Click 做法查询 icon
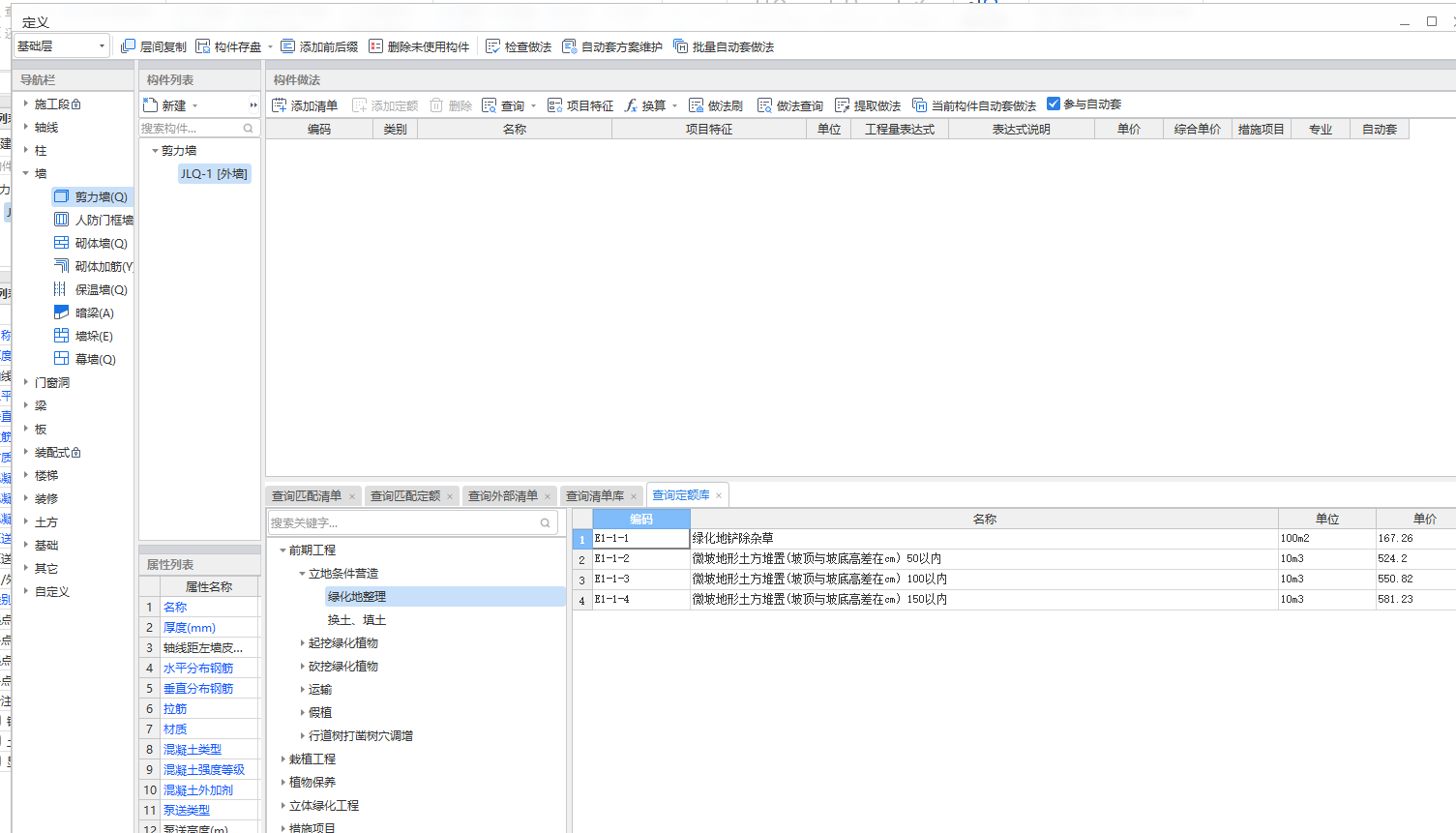 click(x=764, y=105)
